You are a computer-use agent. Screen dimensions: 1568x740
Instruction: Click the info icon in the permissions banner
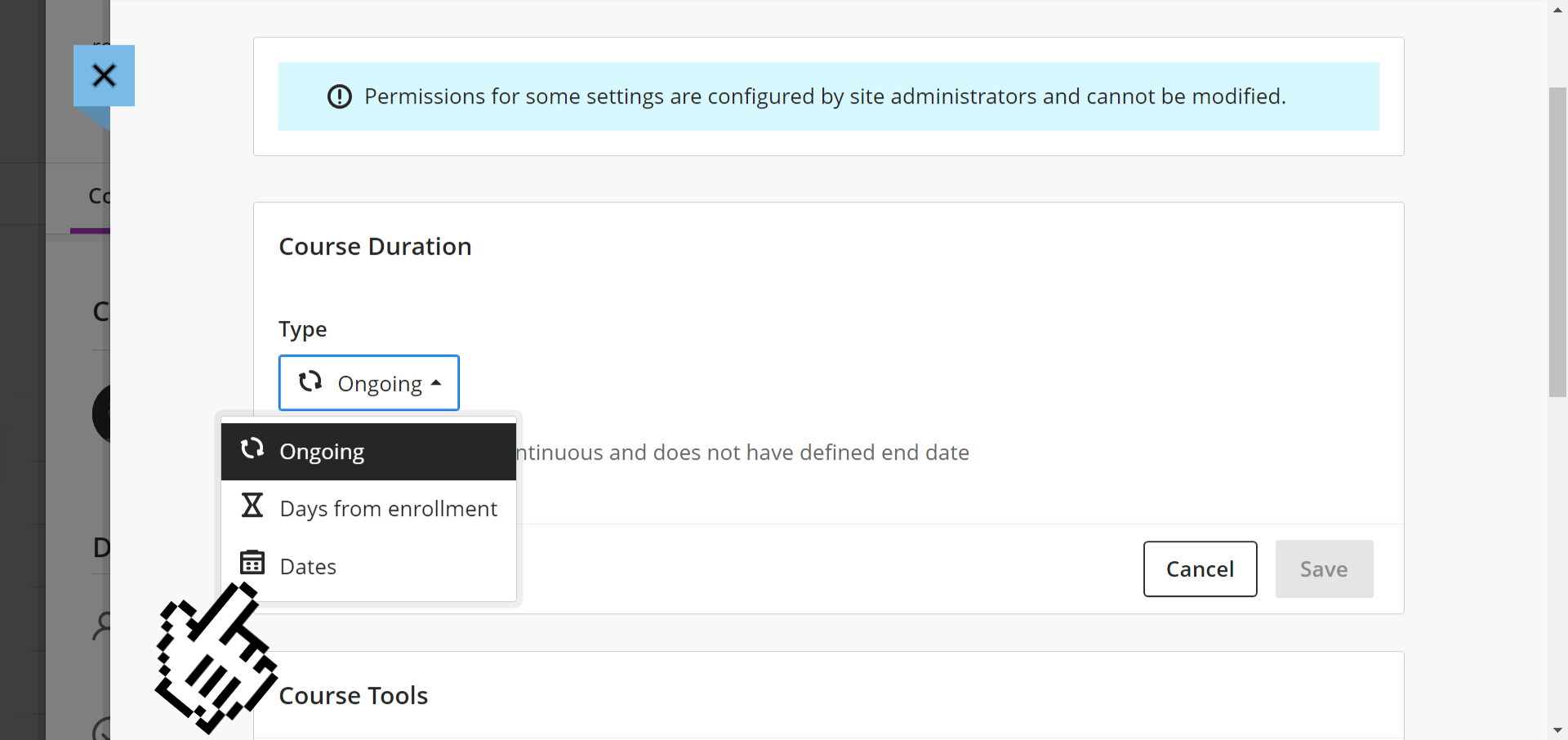point(340,96)
